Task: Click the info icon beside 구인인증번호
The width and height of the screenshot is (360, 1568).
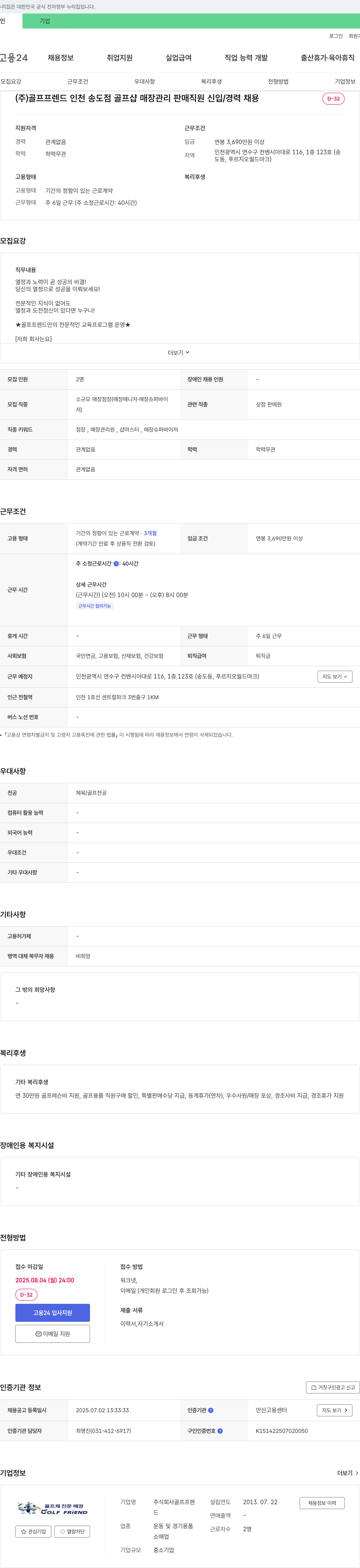Action: (x=220, y=1431)
